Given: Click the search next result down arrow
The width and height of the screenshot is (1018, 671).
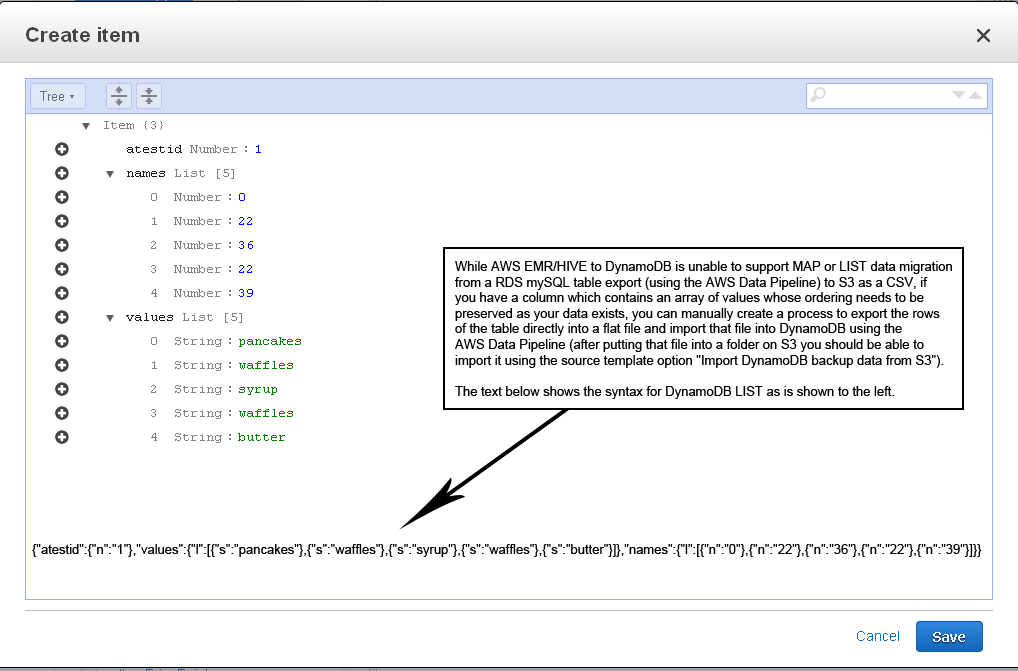Looking at the screenshot, I should (958, 95).
